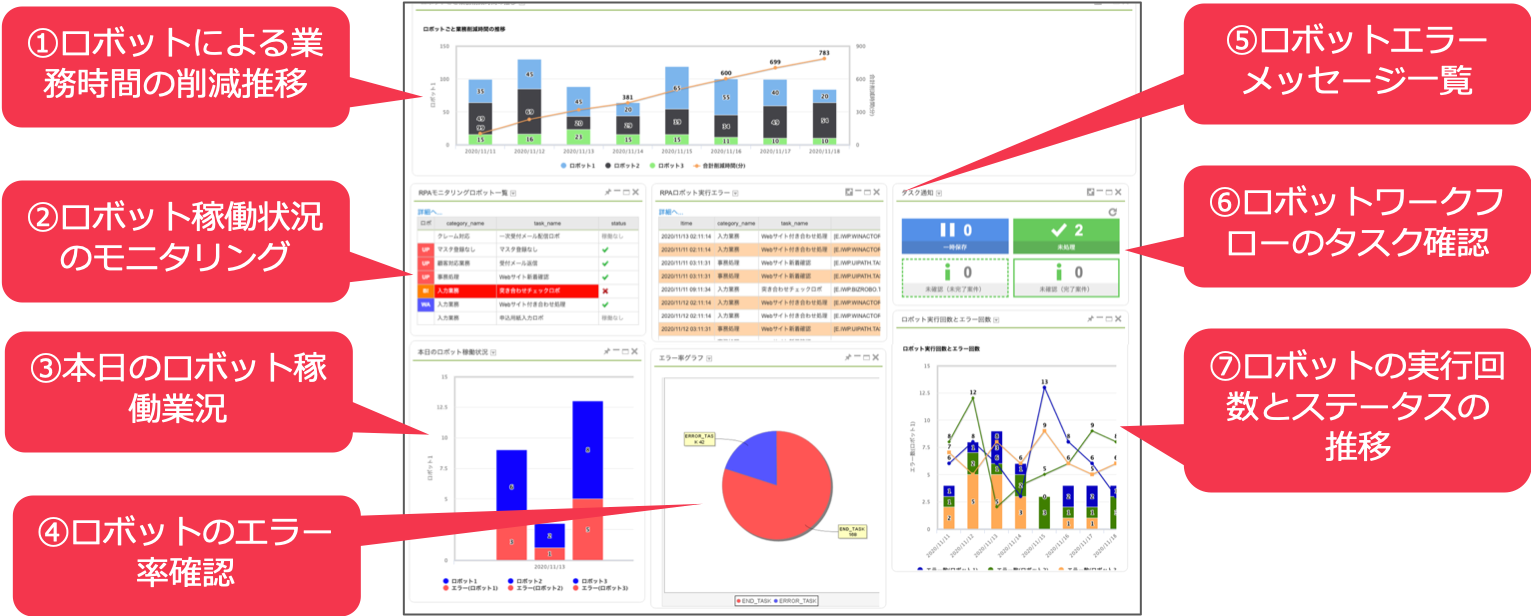The height and width of the screenshot is (616, 1531).
Task: Pin the 本日のロボット稼働状況 panel
Action: [x=606, y=351]
